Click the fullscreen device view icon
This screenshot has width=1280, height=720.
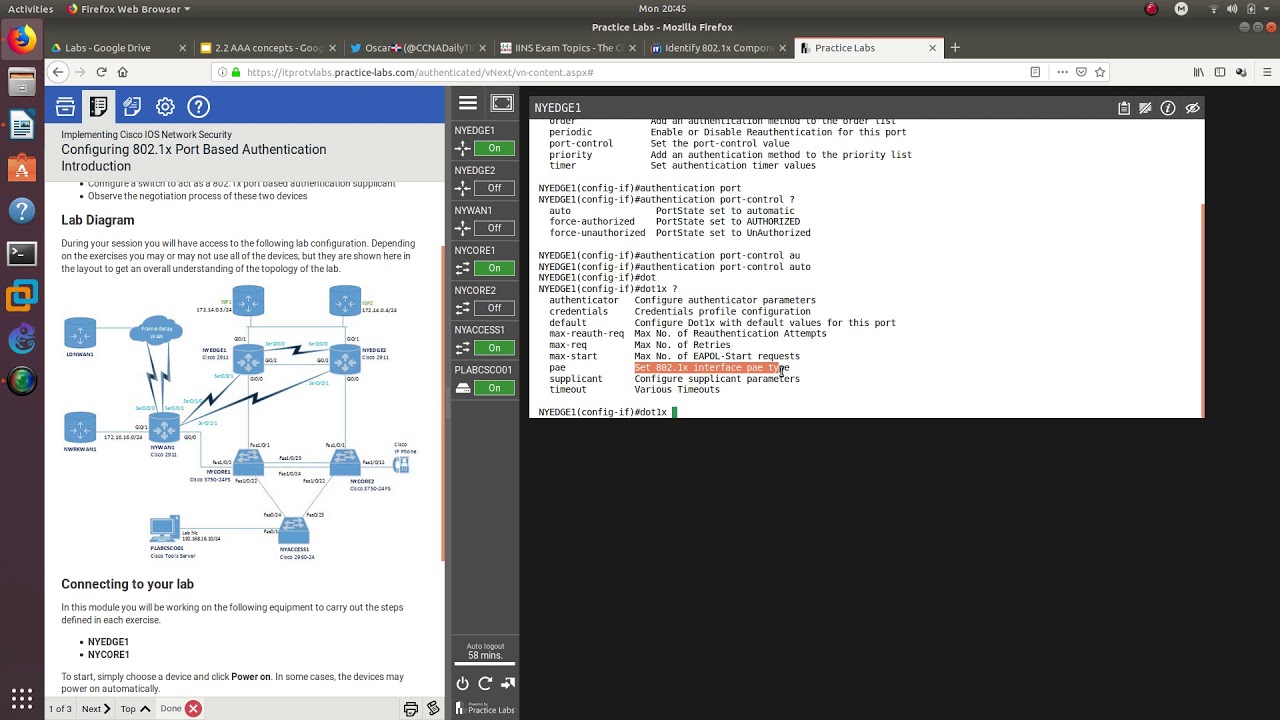tap(502, 103)
